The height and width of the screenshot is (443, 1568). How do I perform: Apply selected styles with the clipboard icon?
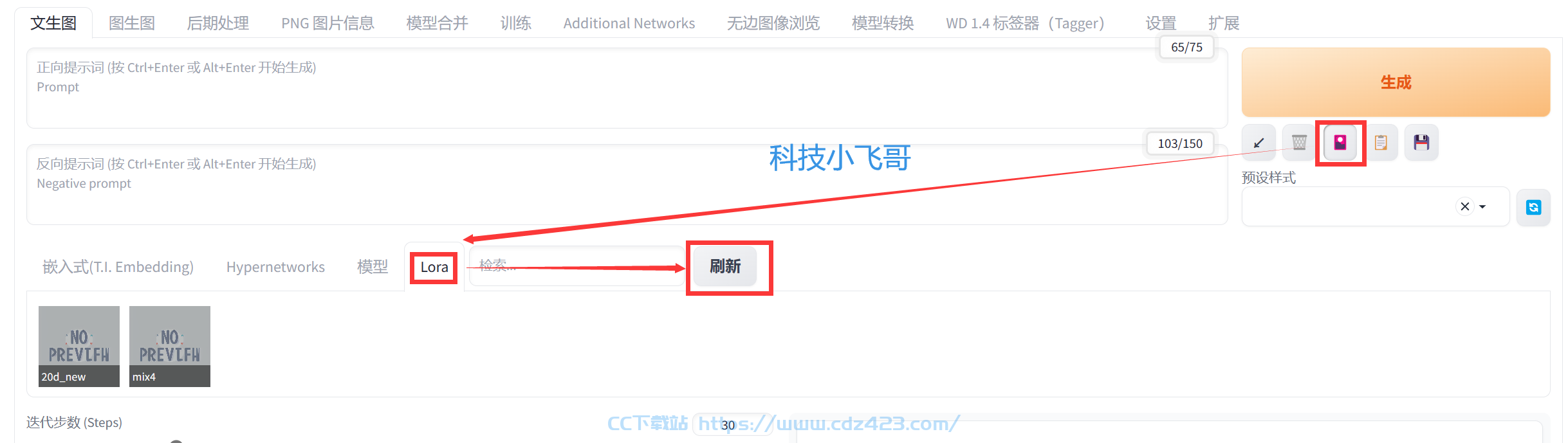(x=1381, y=142)
